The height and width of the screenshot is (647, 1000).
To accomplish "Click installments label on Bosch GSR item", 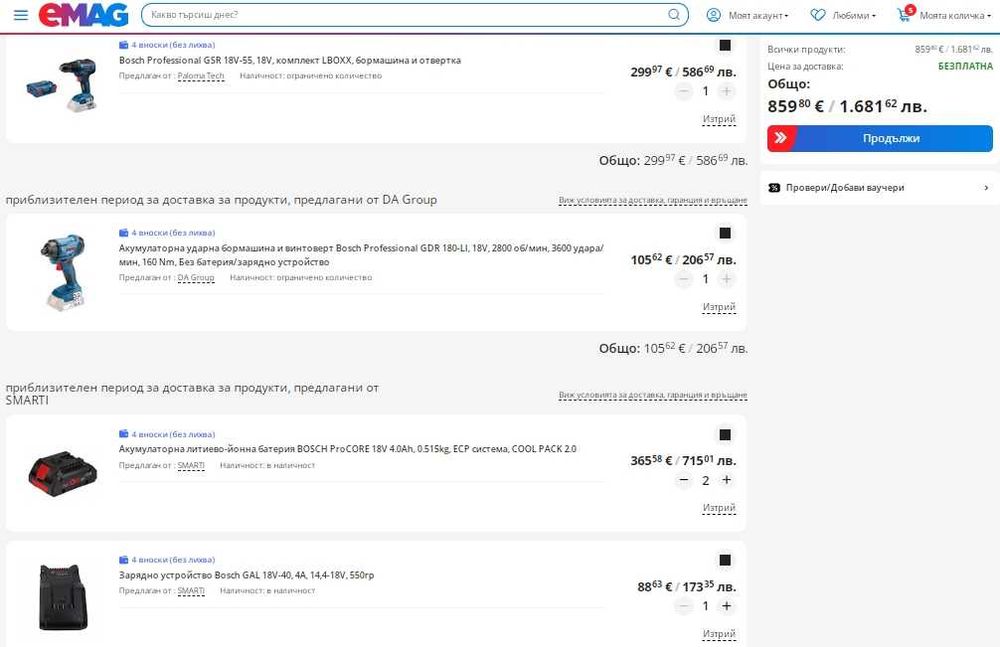I will 167,45.
